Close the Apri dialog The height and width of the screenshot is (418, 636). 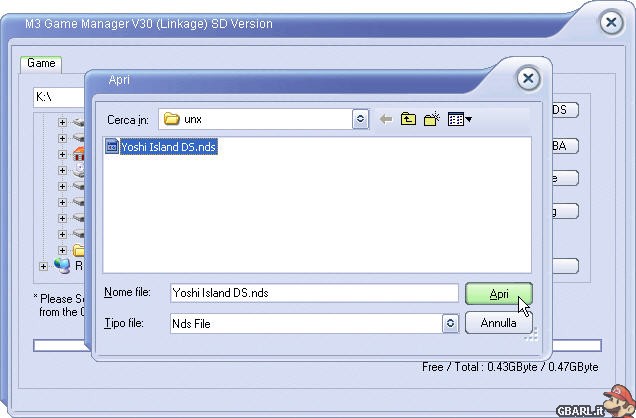coord(529,78)
